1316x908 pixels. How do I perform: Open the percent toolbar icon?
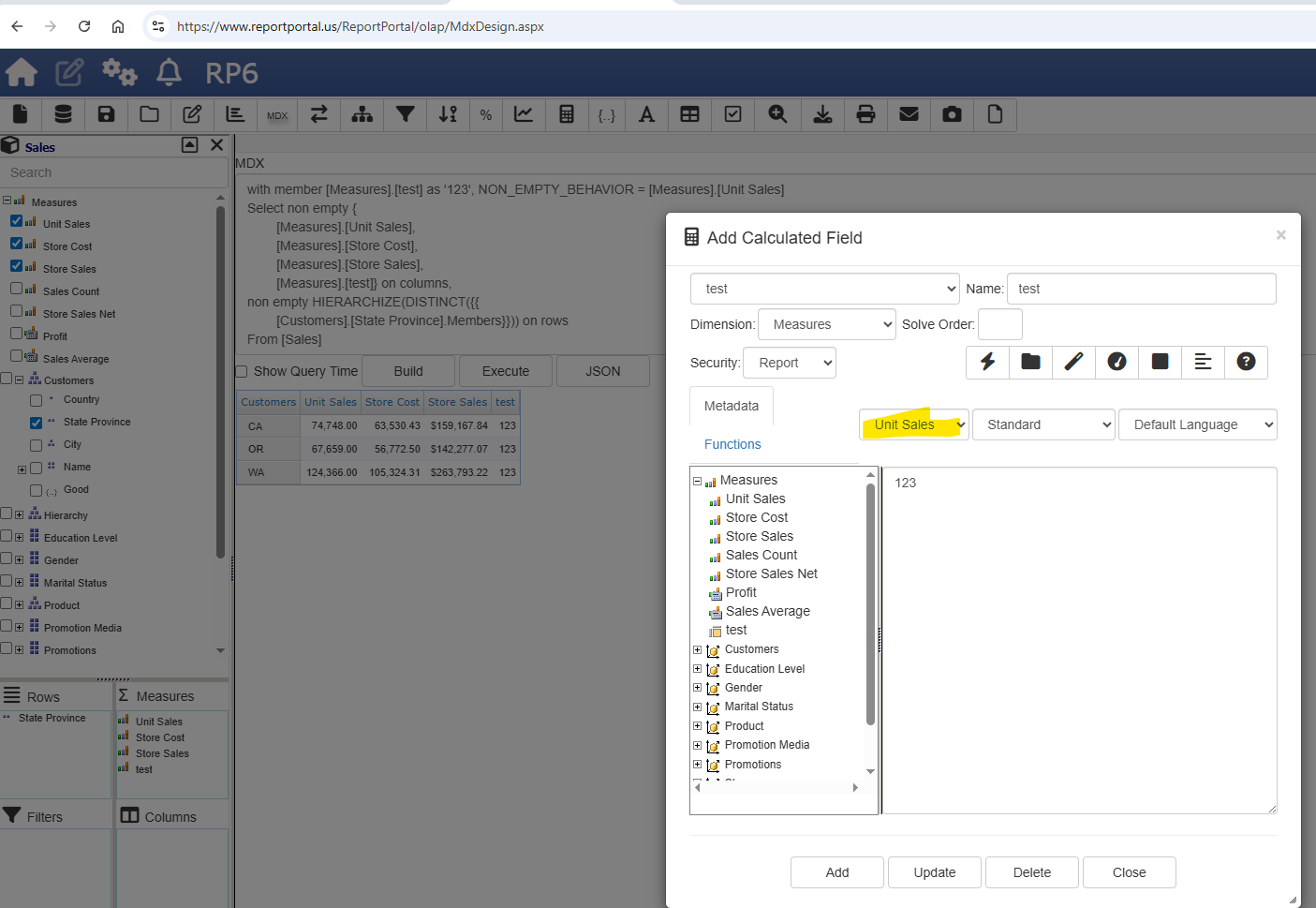click(x=486, y=115)
